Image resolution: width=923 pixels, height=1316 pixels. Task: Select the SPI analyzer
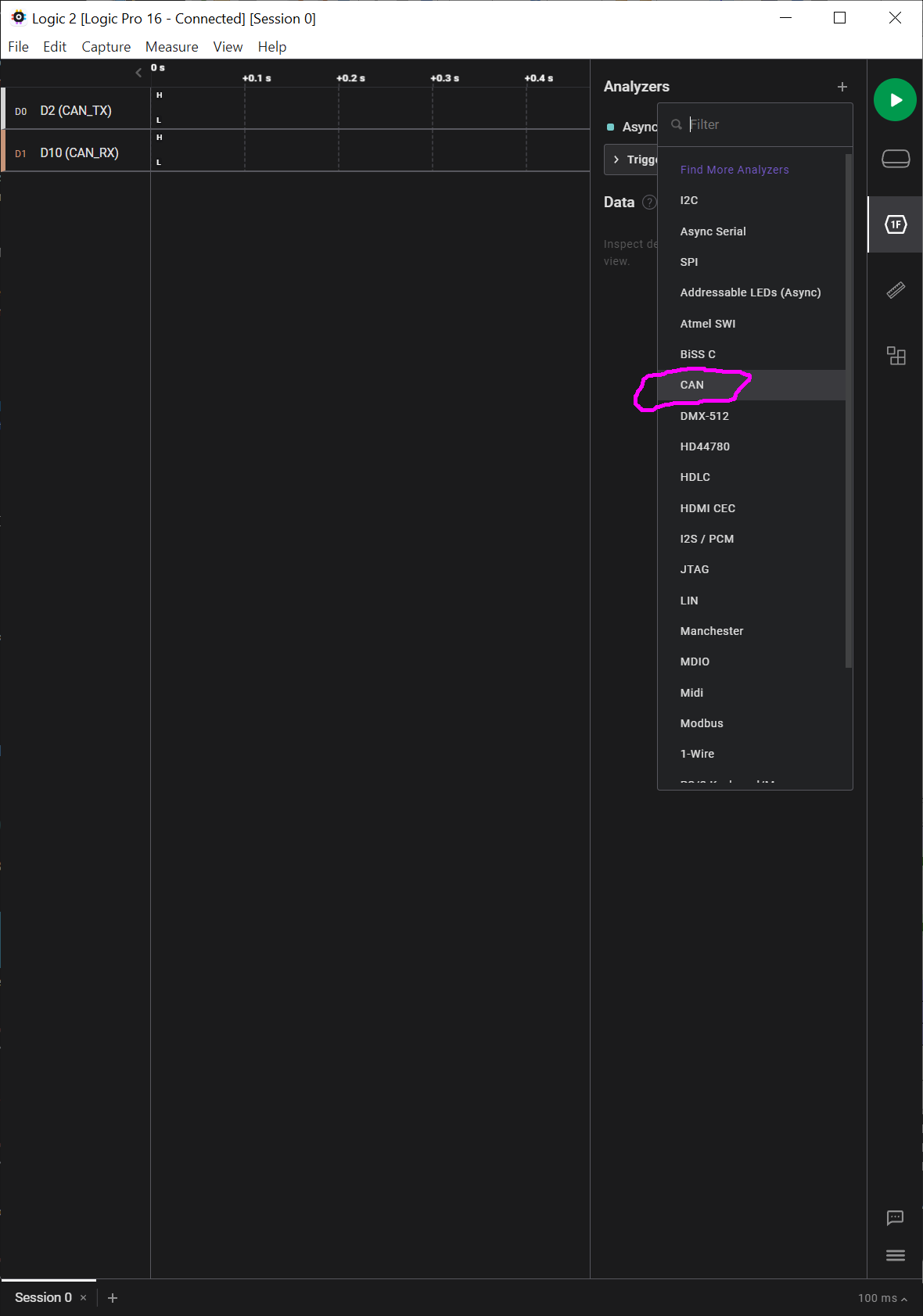click(x=752, y=262)
